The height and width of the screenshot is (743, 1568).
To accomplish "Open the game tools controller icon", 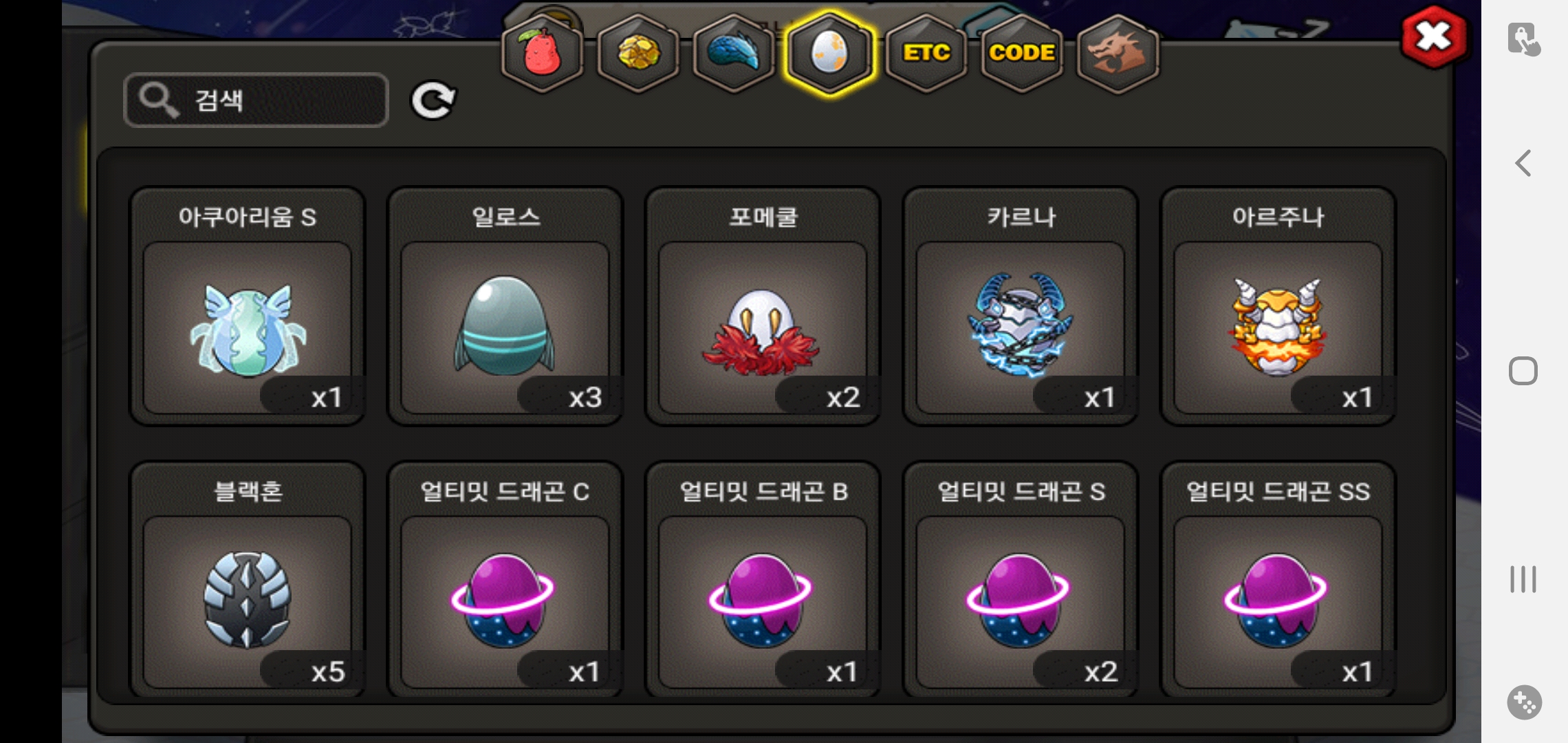I will click(1524, 702).
